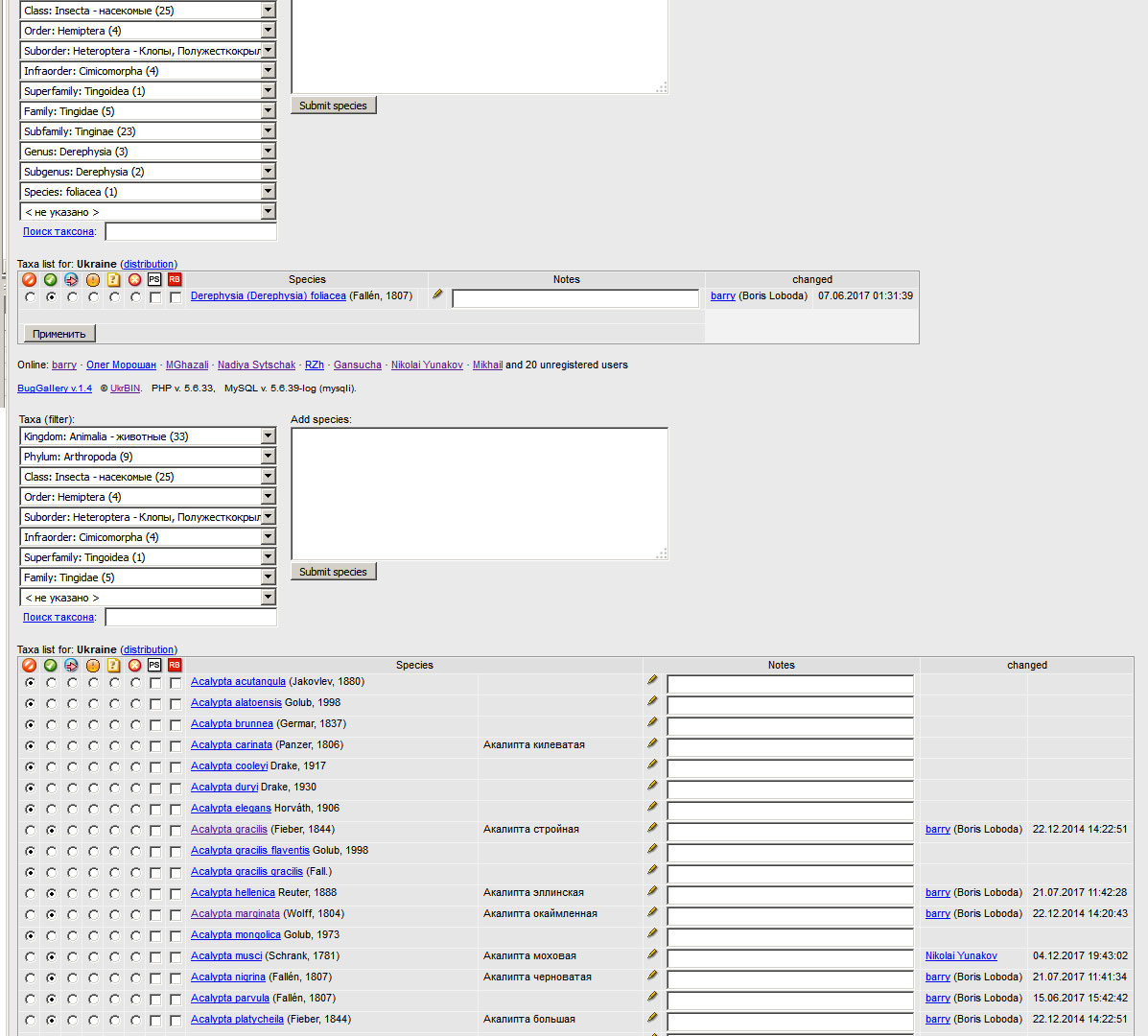
Task: Click the PS icon in lower table header
Action: click(x=154, y=665)
